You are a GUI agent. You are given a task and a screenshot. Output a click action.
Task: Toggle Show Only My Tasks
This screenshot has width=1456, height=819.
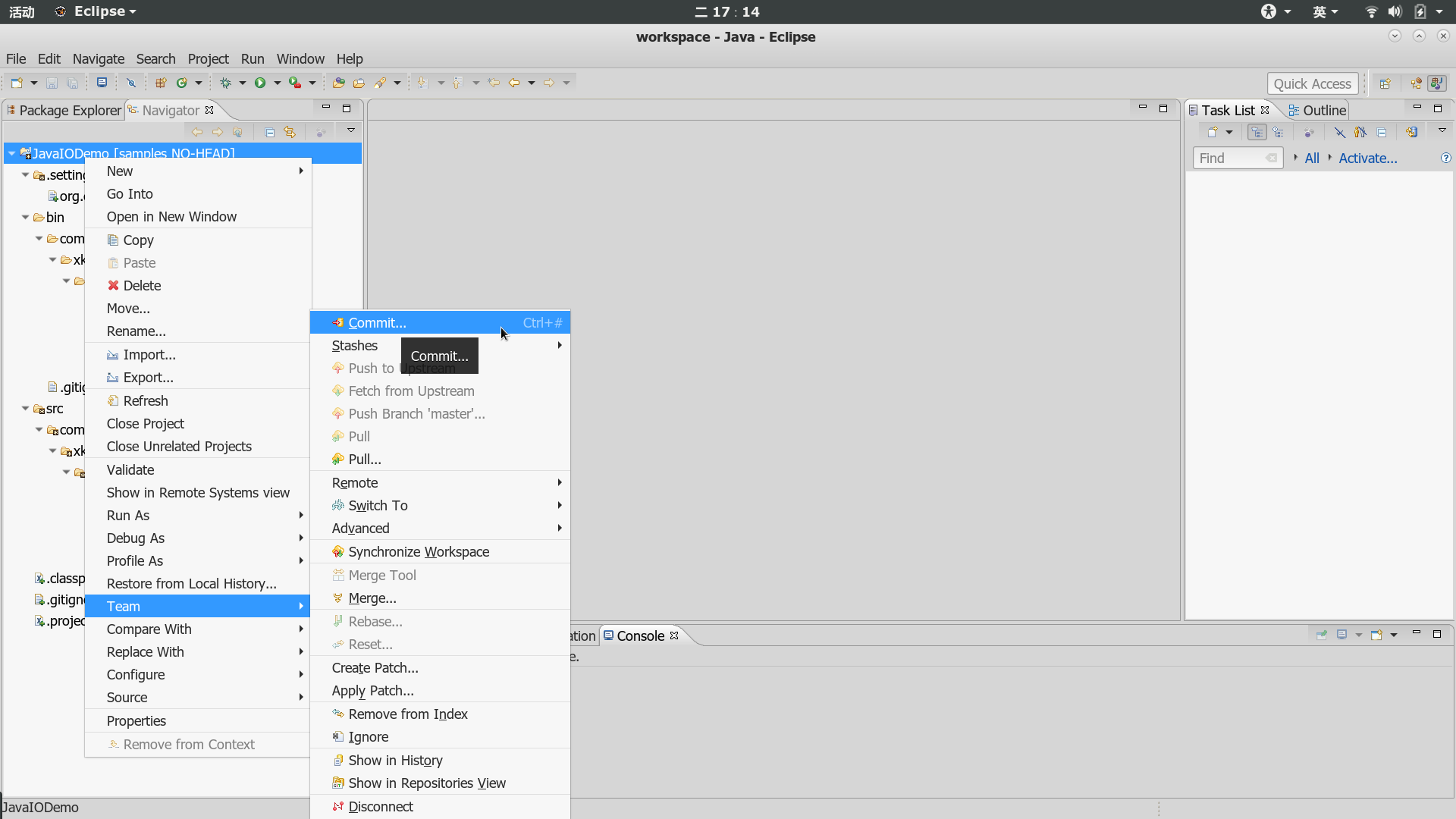pos(1360,132)
